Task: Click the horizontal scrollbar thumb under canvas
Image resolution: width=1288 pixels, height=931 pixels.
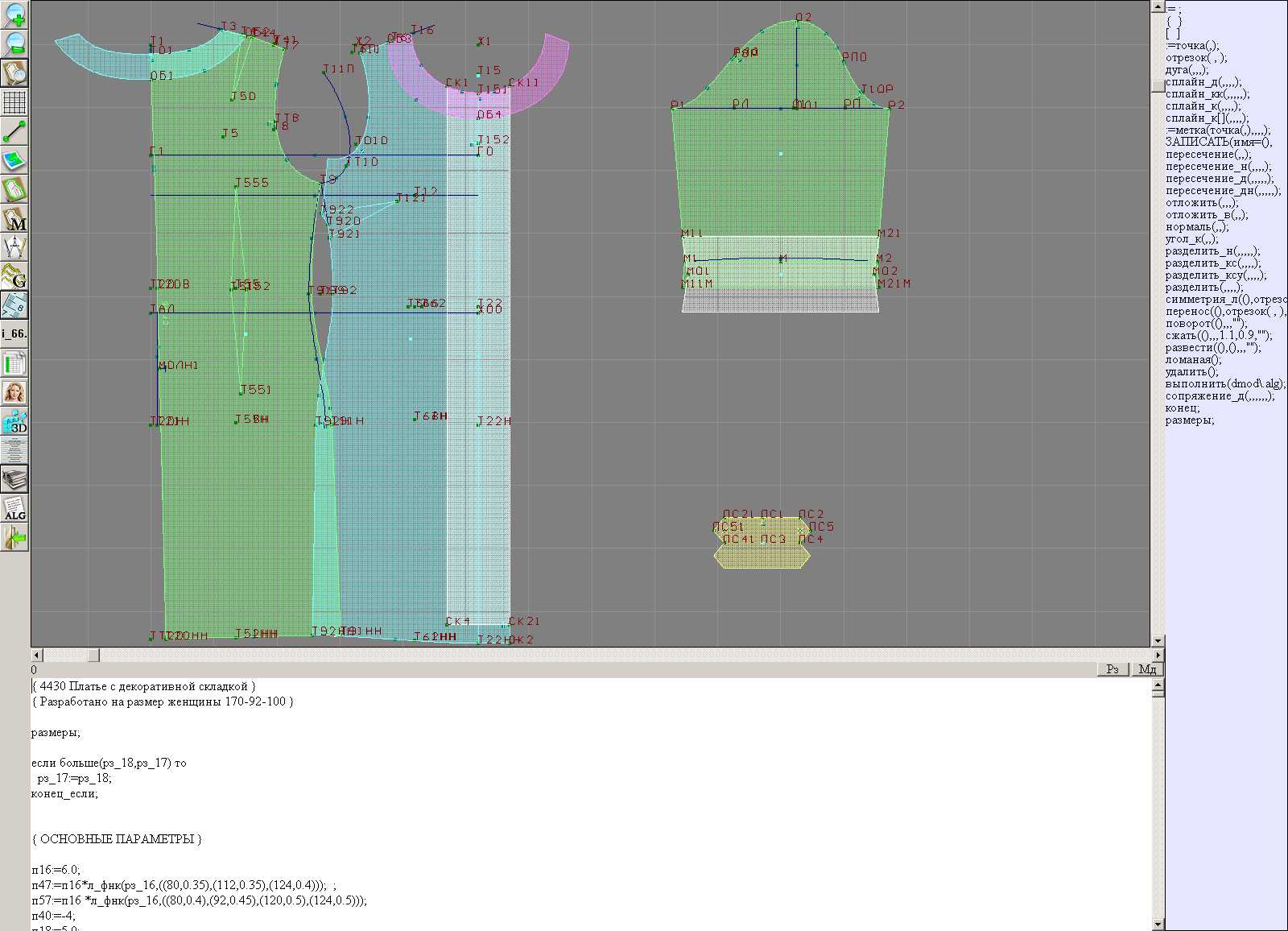Action: click(x=93, y=656)
